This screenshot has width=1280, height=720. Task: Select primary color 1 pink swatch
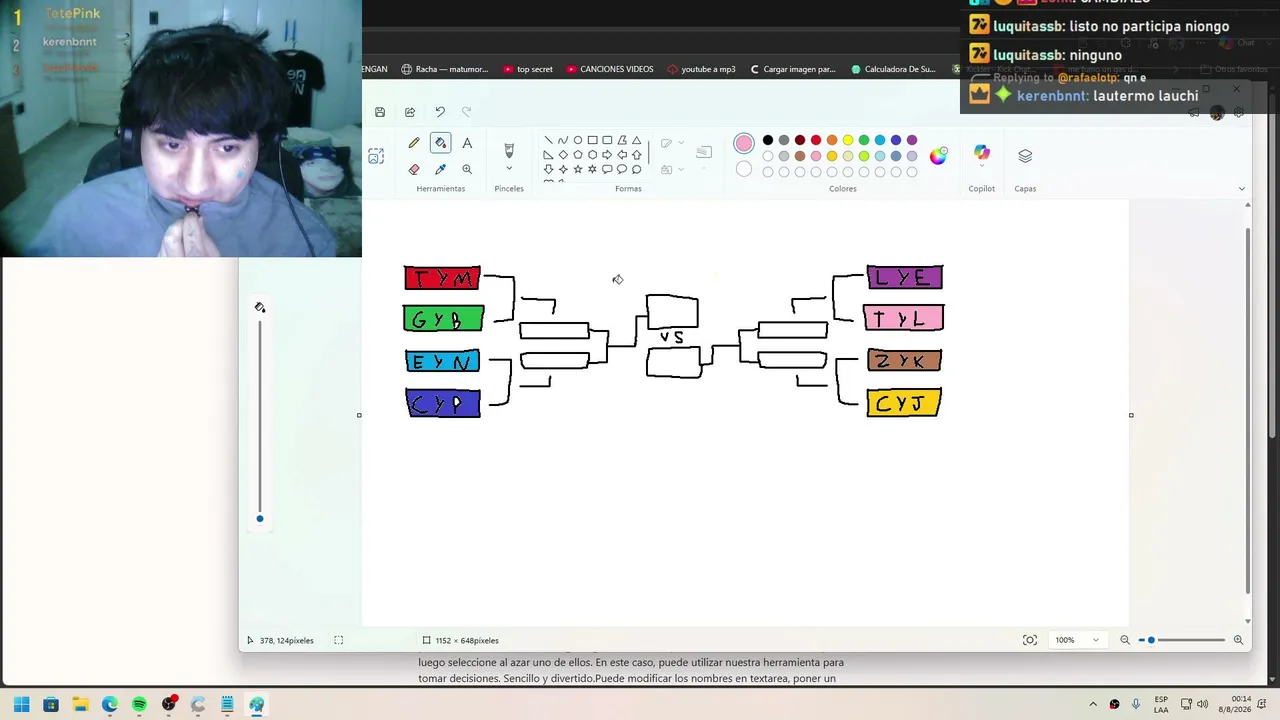[x=744, y=145]
